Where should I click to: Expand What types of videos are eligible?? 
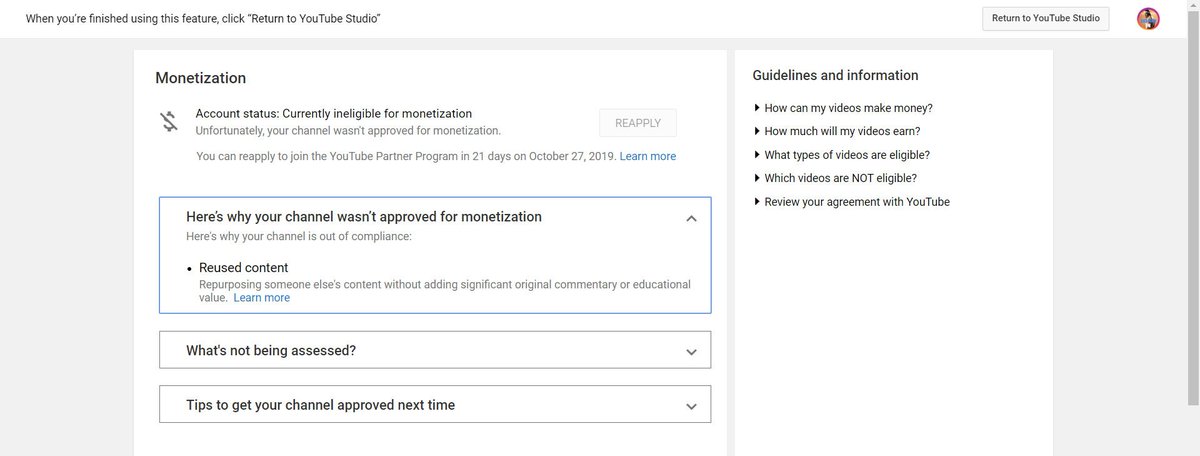tap(842, 155)
